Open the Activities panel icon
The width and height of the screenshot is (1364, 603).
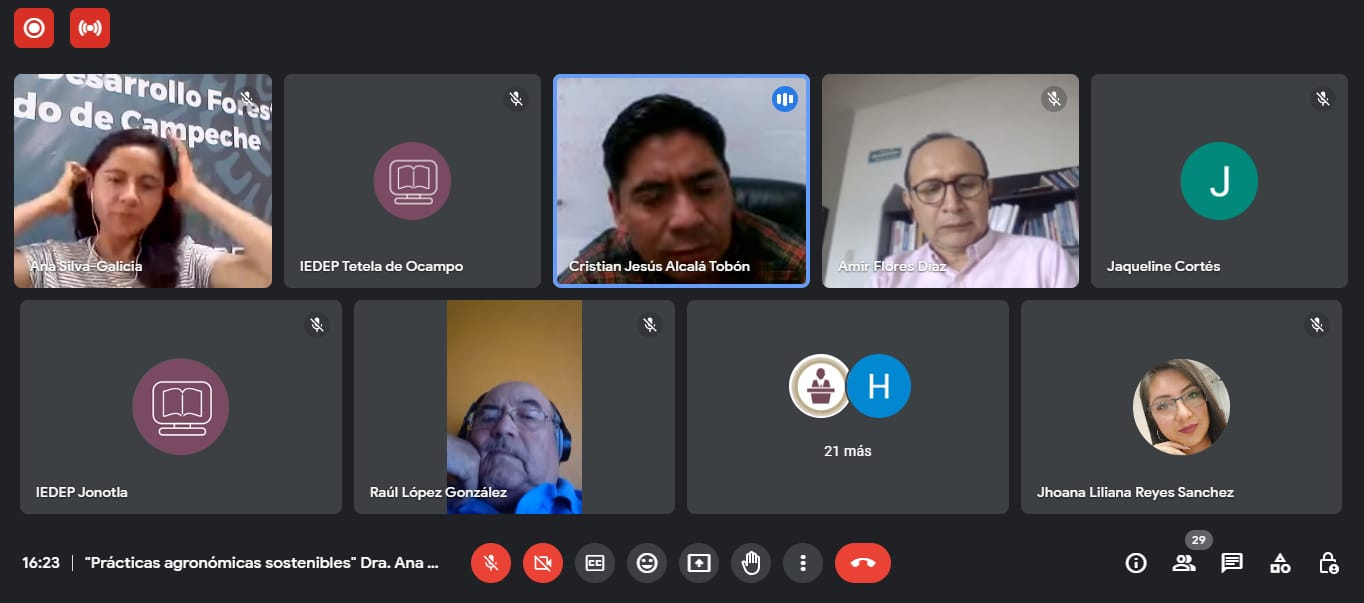[x=1280, y=563]
